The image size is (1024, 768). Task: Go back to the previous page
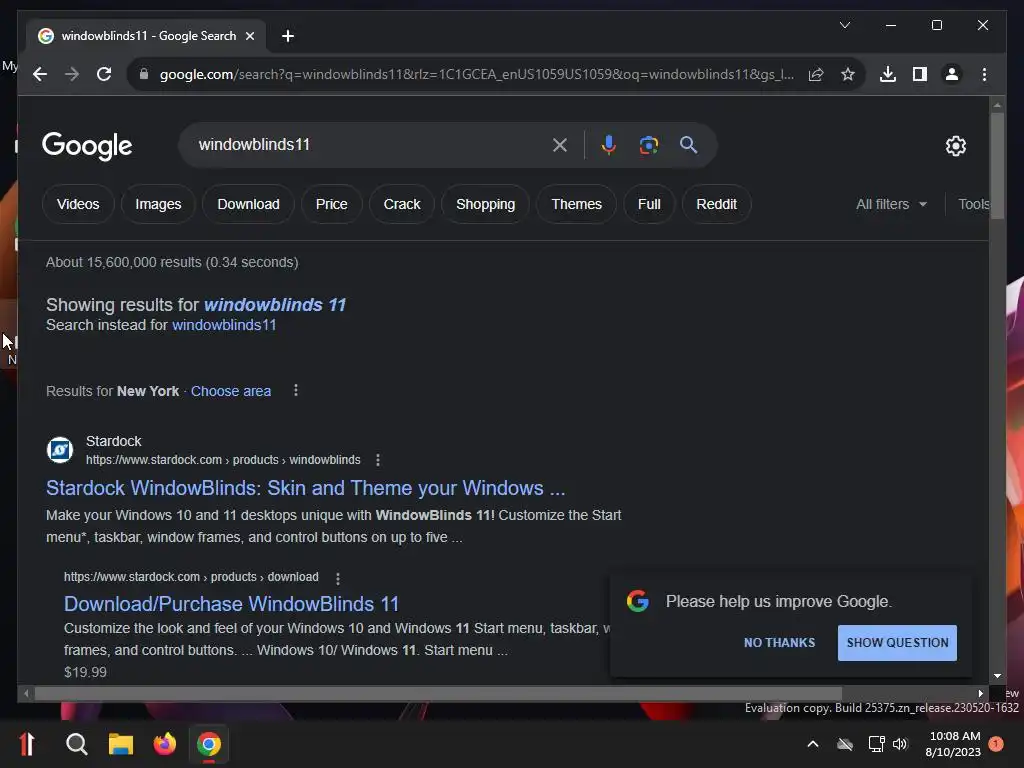coord(40,74)
